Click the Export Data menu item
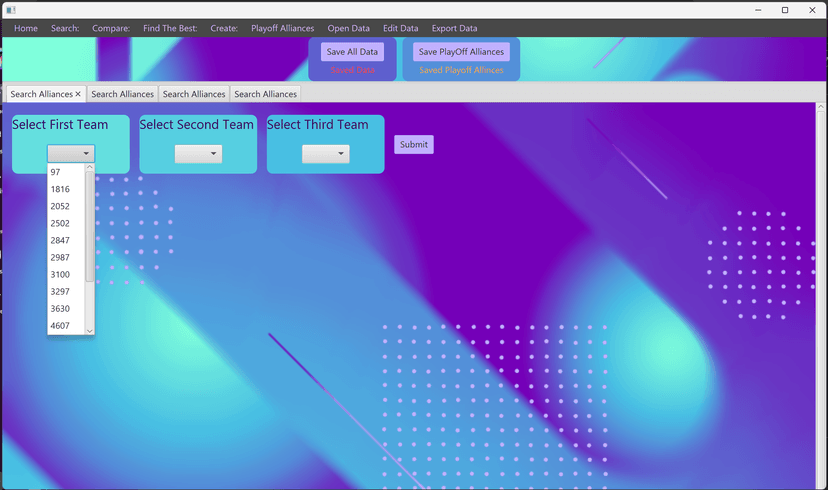828x490 pixels. pyautogui.click(x=454, y=28)
